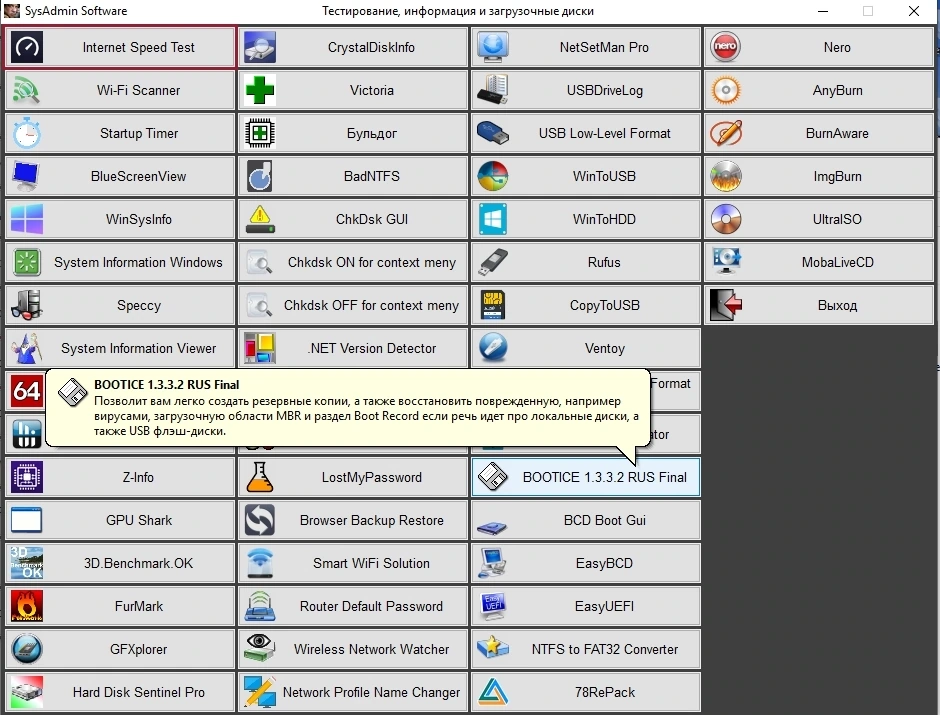Click the Бульдог chip icon
Image resolution: width=940 pixels, height=715 pixels.
(x=260, y=133)
